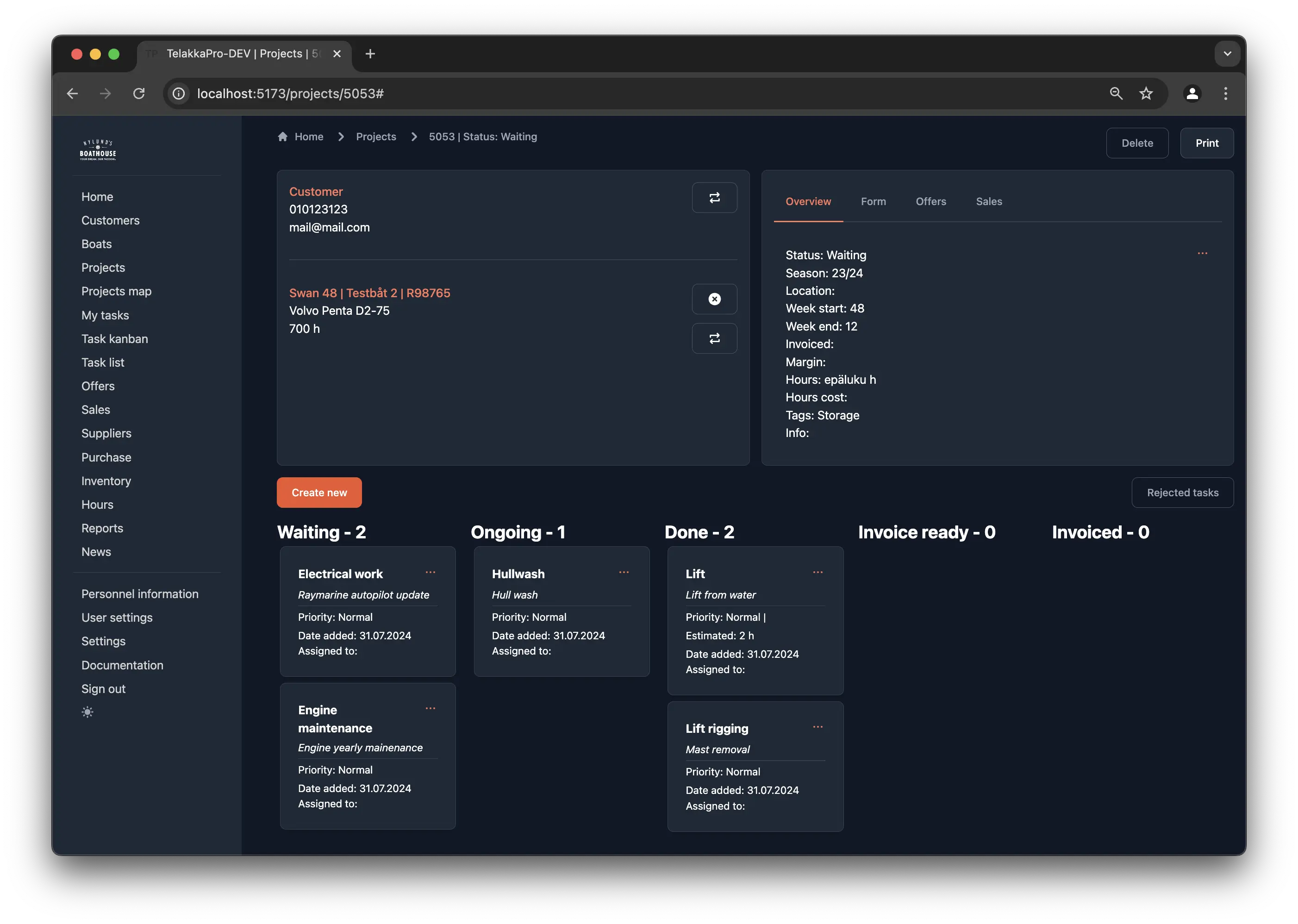The height and width of the screenshot is (924, 1298).
Task: Go to Projects in the breadcrumb
Action: 376,137
